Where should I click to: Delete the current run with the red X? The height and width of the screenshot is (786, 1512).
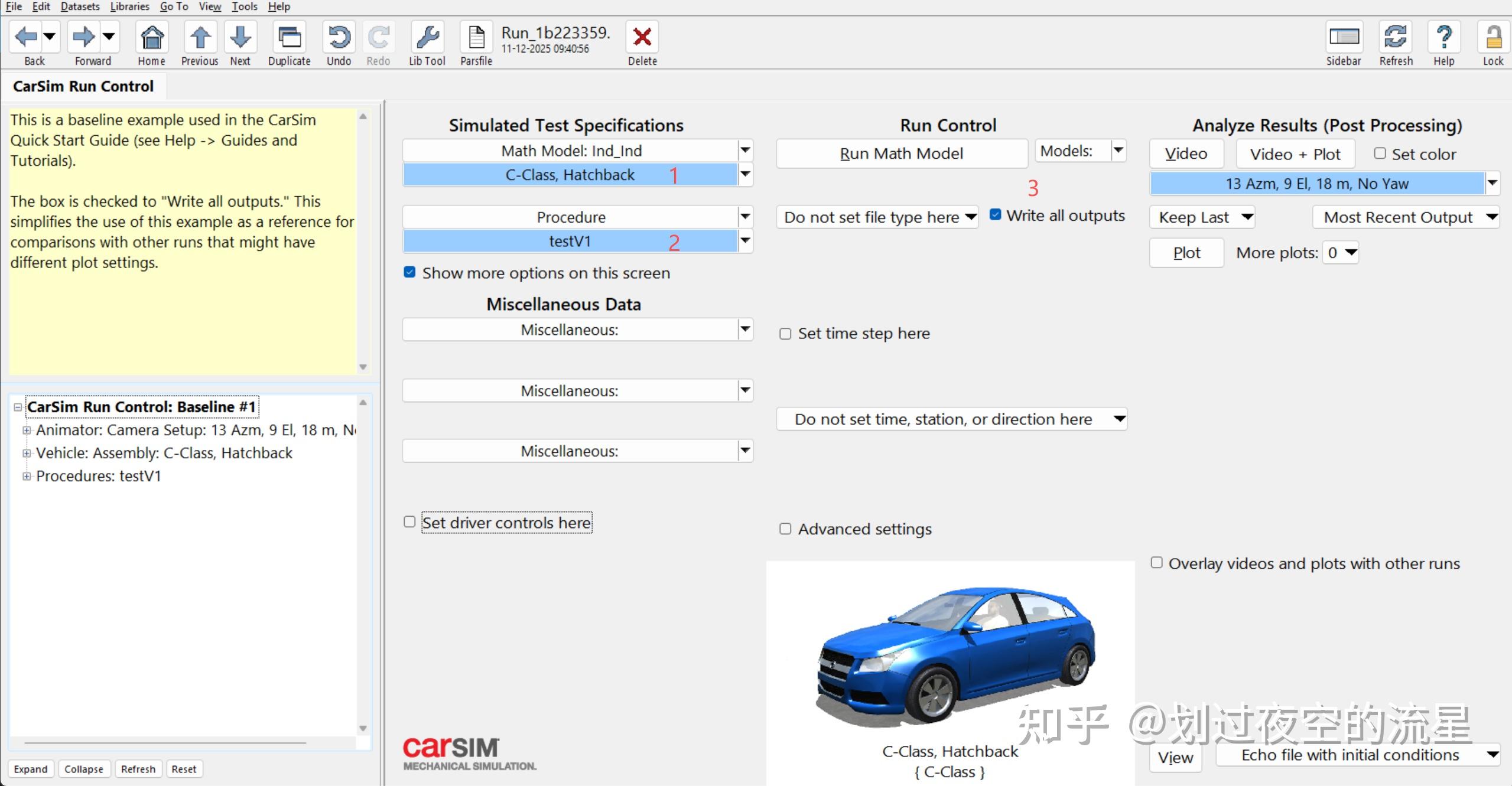[642, 35]
